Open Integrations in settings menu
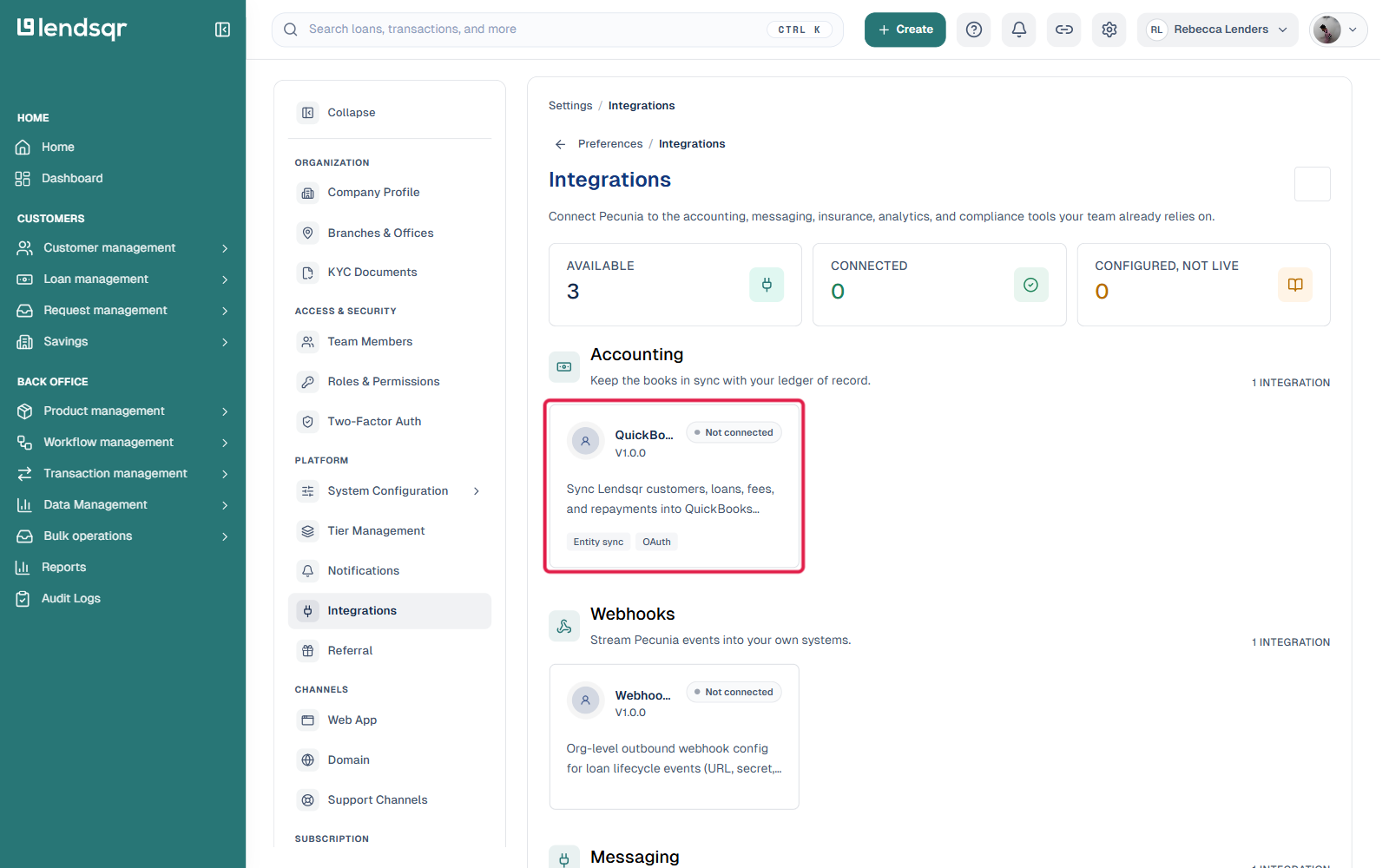The height and width of the screenshot is (868, 1389). coord(390,611)
